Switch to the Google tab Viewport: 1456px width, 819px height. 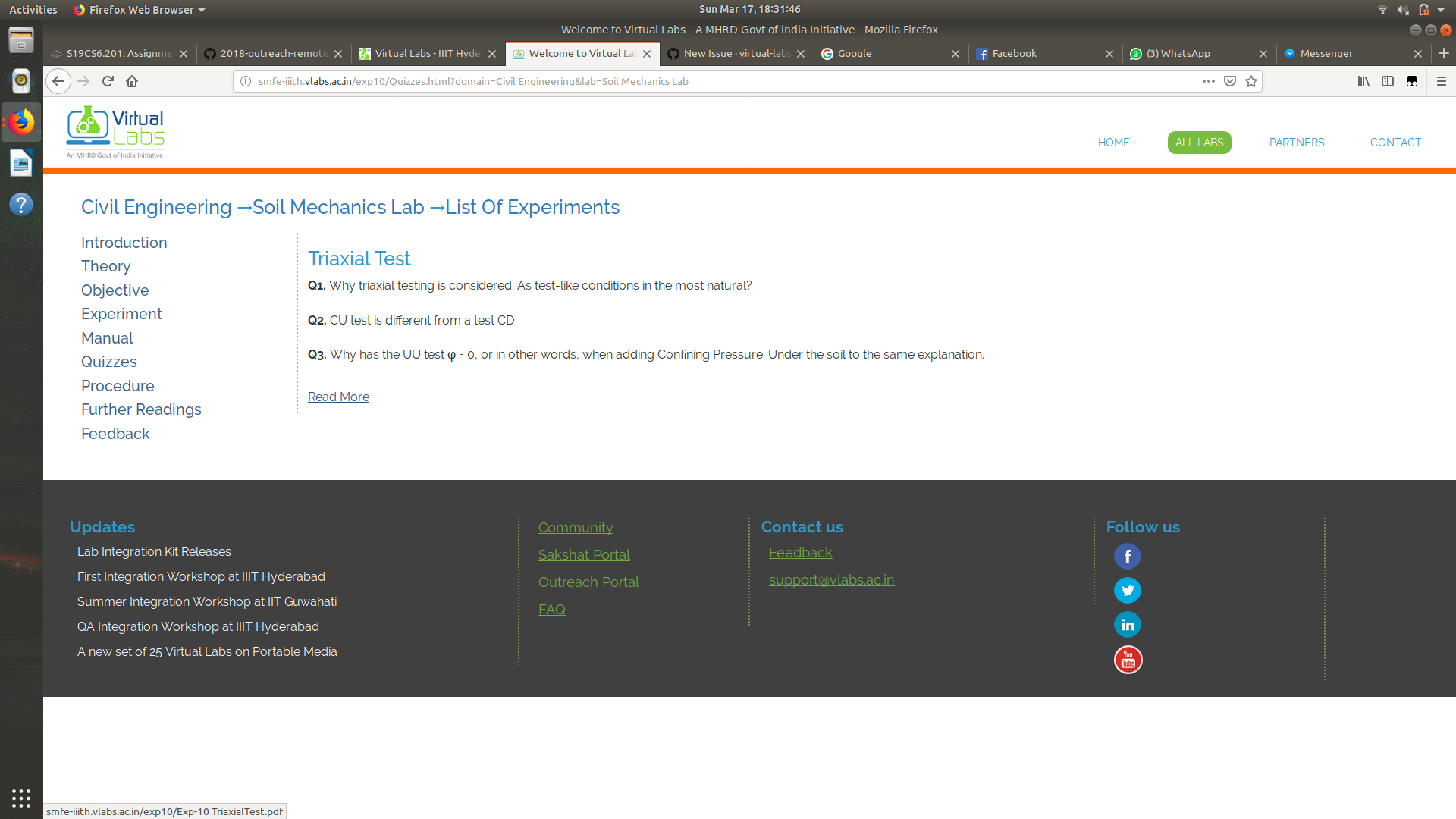[x=855, y=54]
